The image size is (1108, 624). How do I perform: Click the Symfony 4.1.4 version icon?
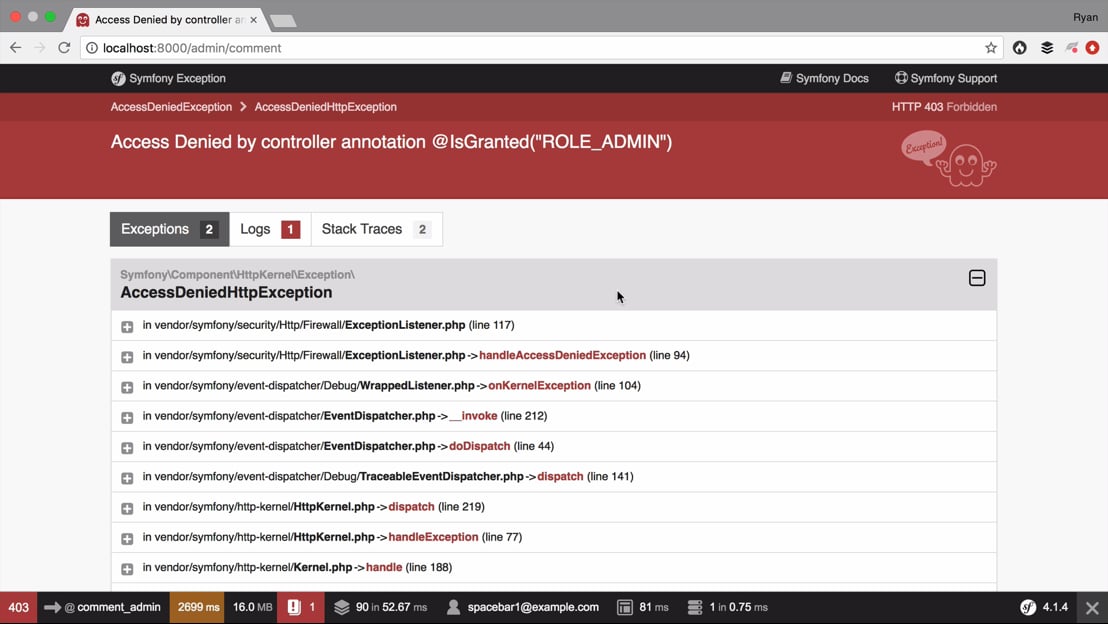click(x=1028, y=607)
